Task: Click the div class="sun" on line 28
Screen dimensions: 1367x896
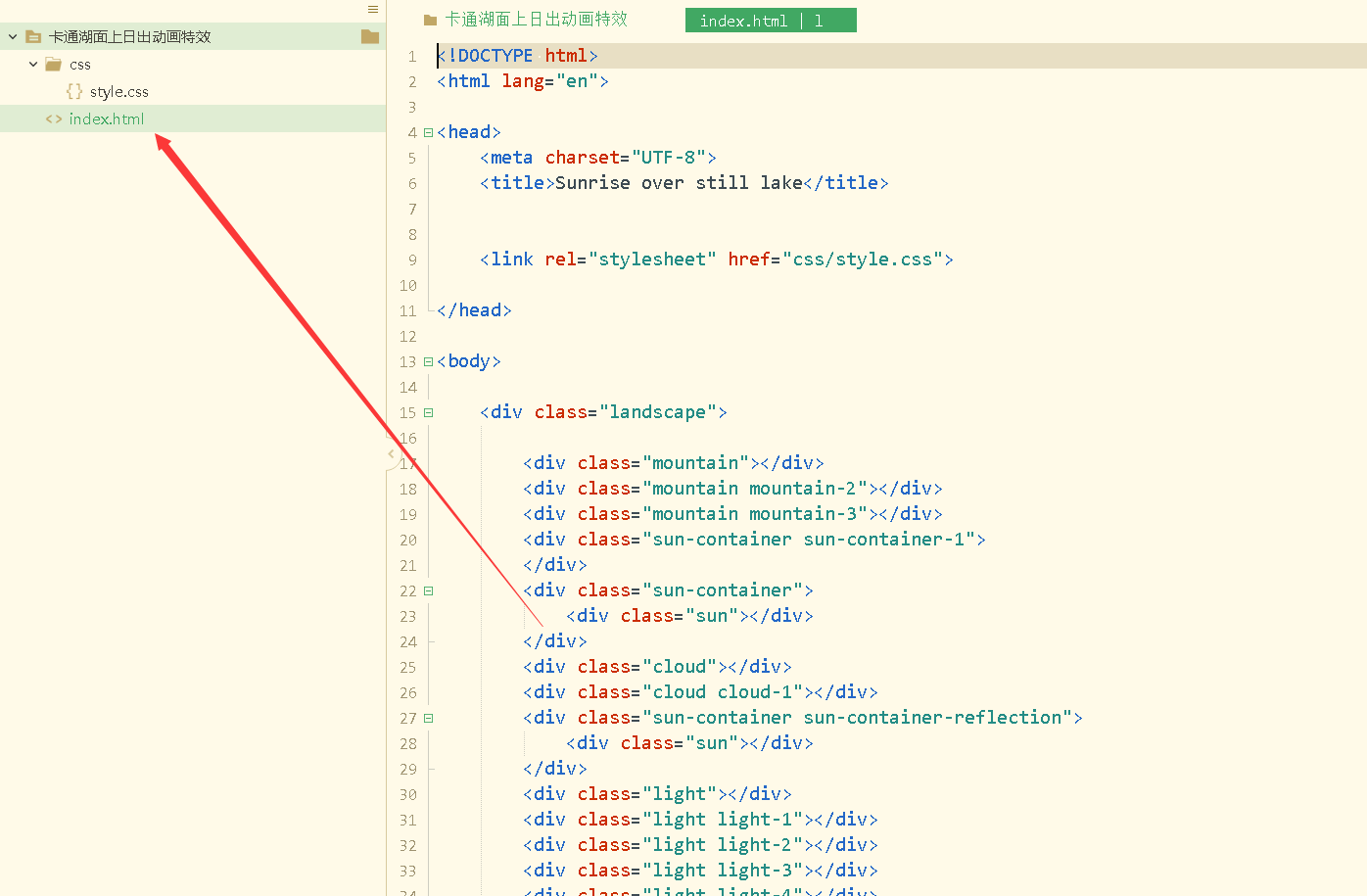Action: coord(689,743)
